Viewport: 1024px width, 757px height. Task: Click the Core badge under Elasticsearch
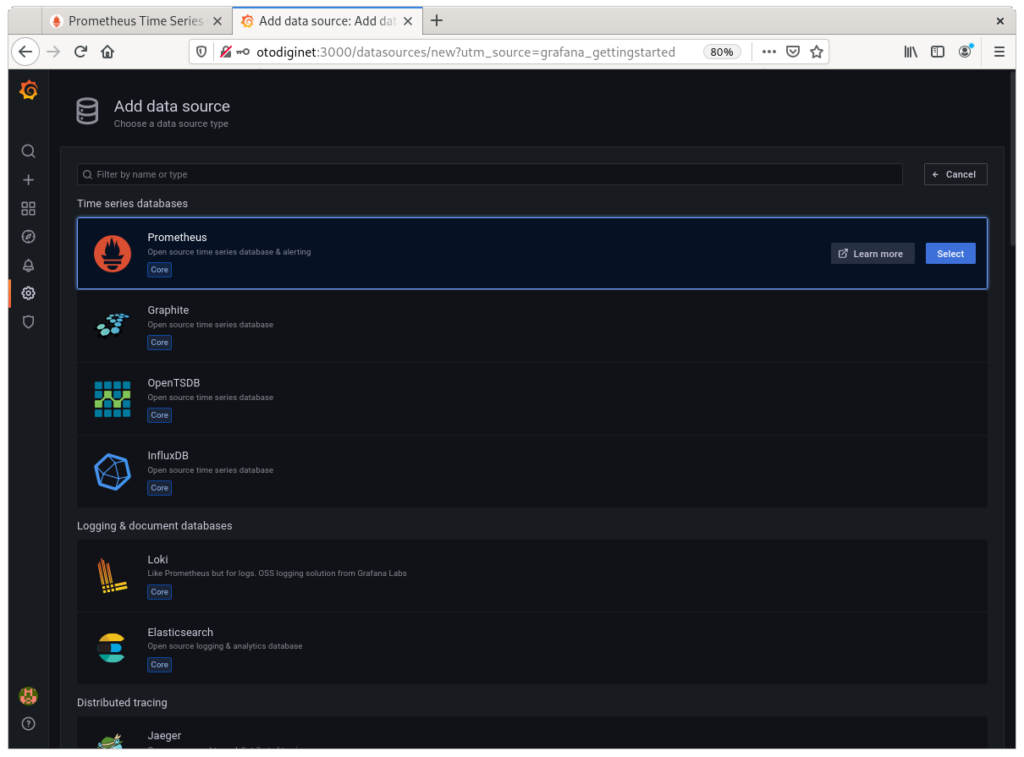click(159, 665)
